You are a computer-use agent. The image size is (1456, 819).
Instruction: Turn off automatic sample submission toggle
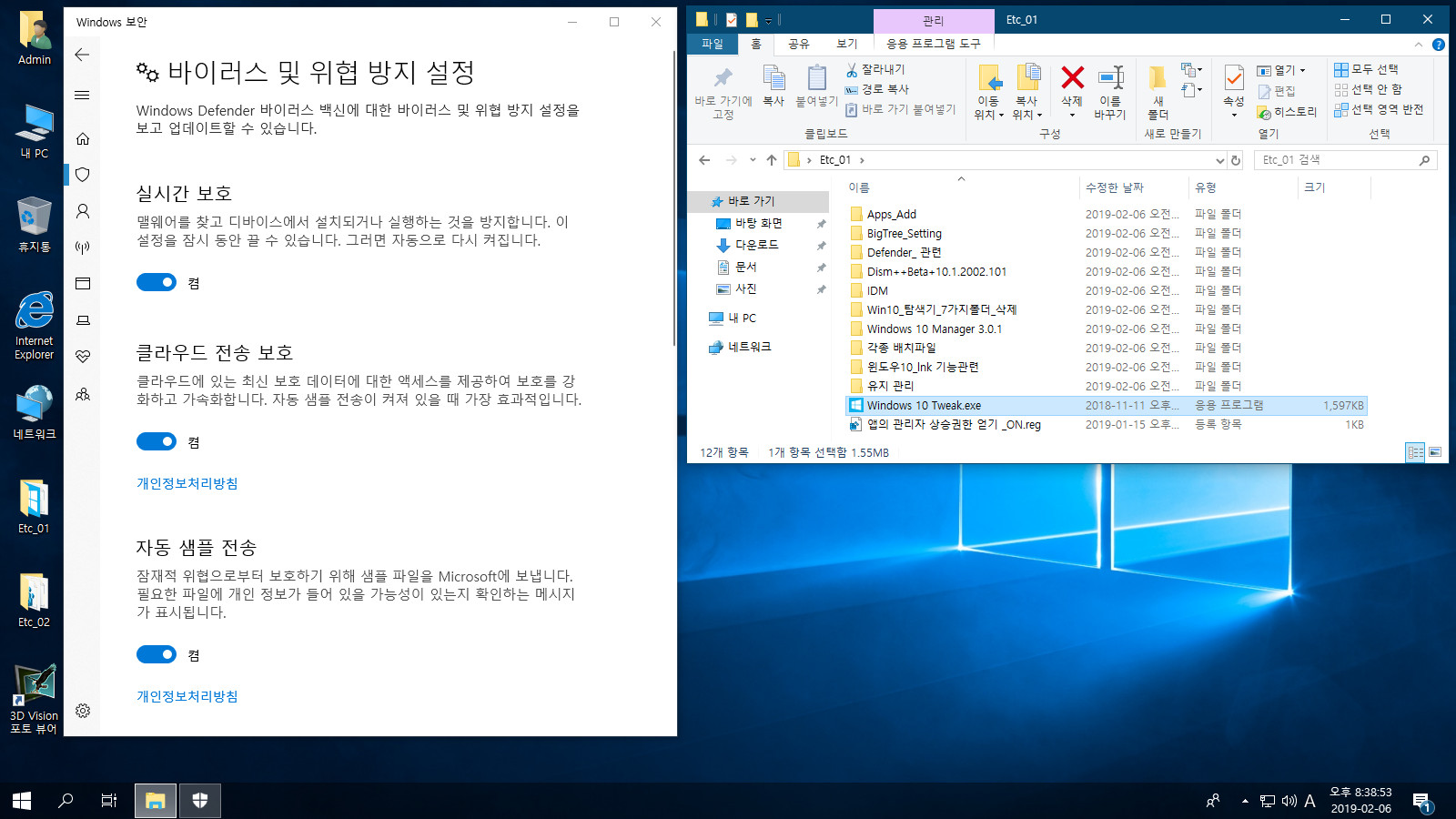pos(157,654)
